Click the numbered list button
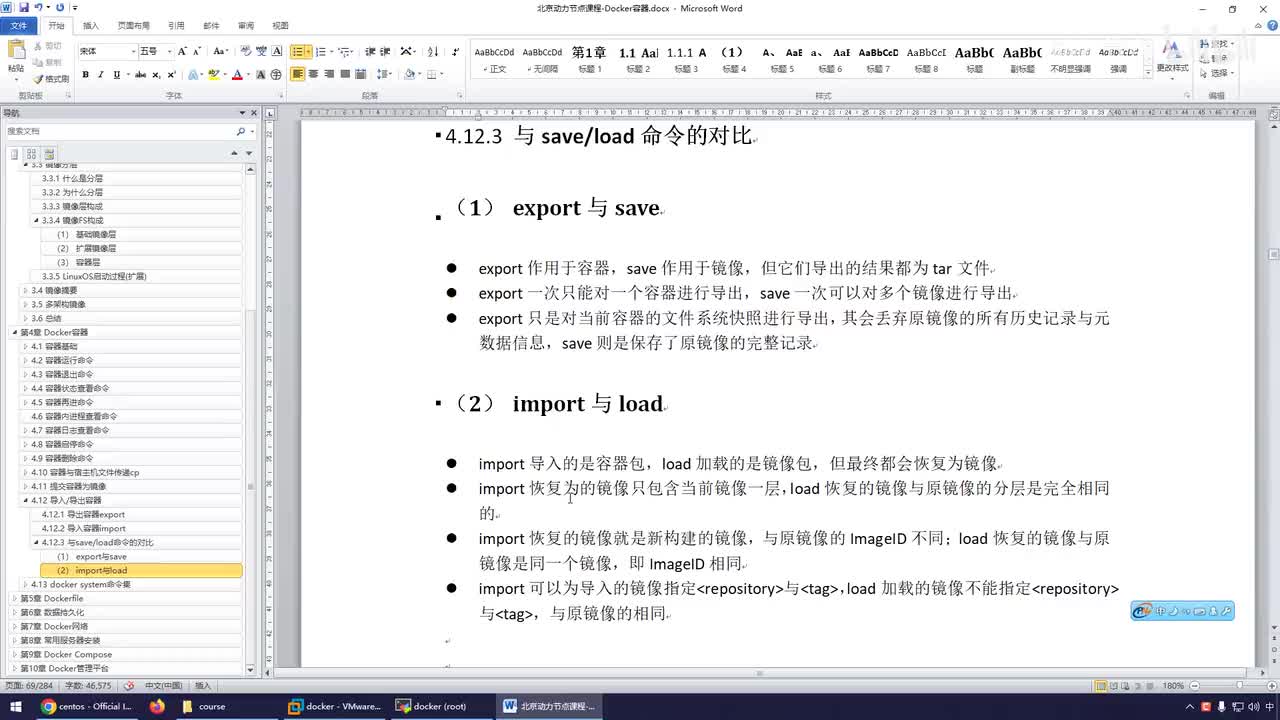The image size is (1280, 720). [x=320, y=51]
